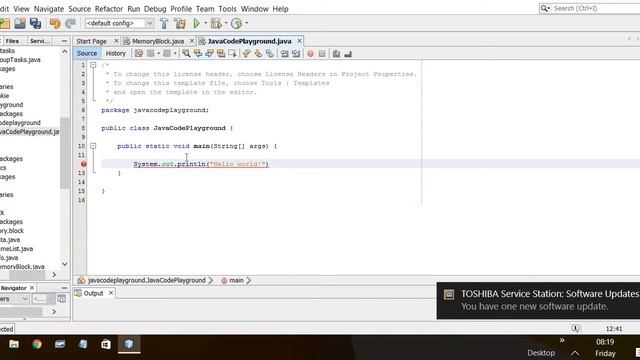Open the editor Forward history dropdown arrow

point(175,53)
